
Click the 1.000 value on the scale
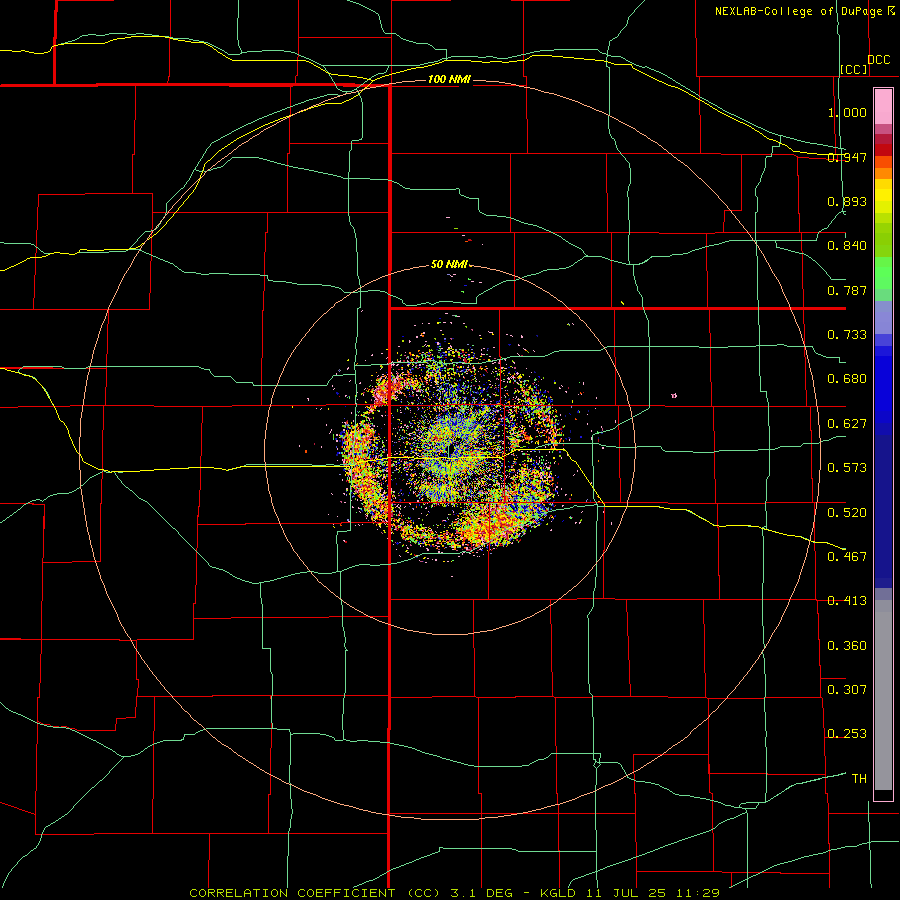click(847, 112)
